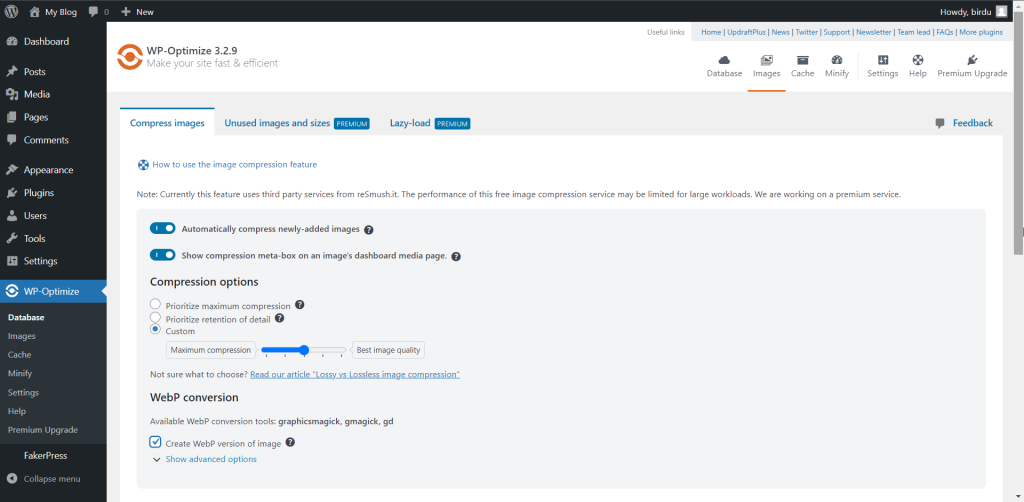Click Best image quality slider label
1024x502 pixels.
389,350
